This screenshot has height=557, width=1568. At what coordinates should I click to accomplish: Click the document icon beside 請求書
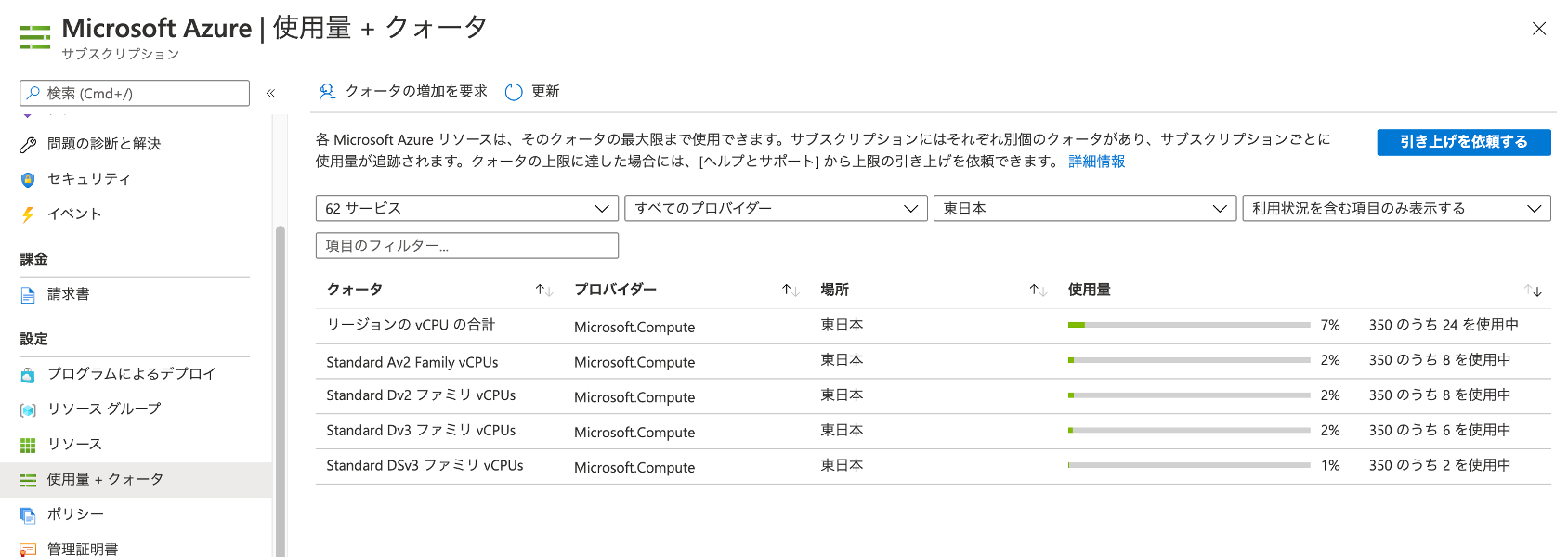[28, 294]
